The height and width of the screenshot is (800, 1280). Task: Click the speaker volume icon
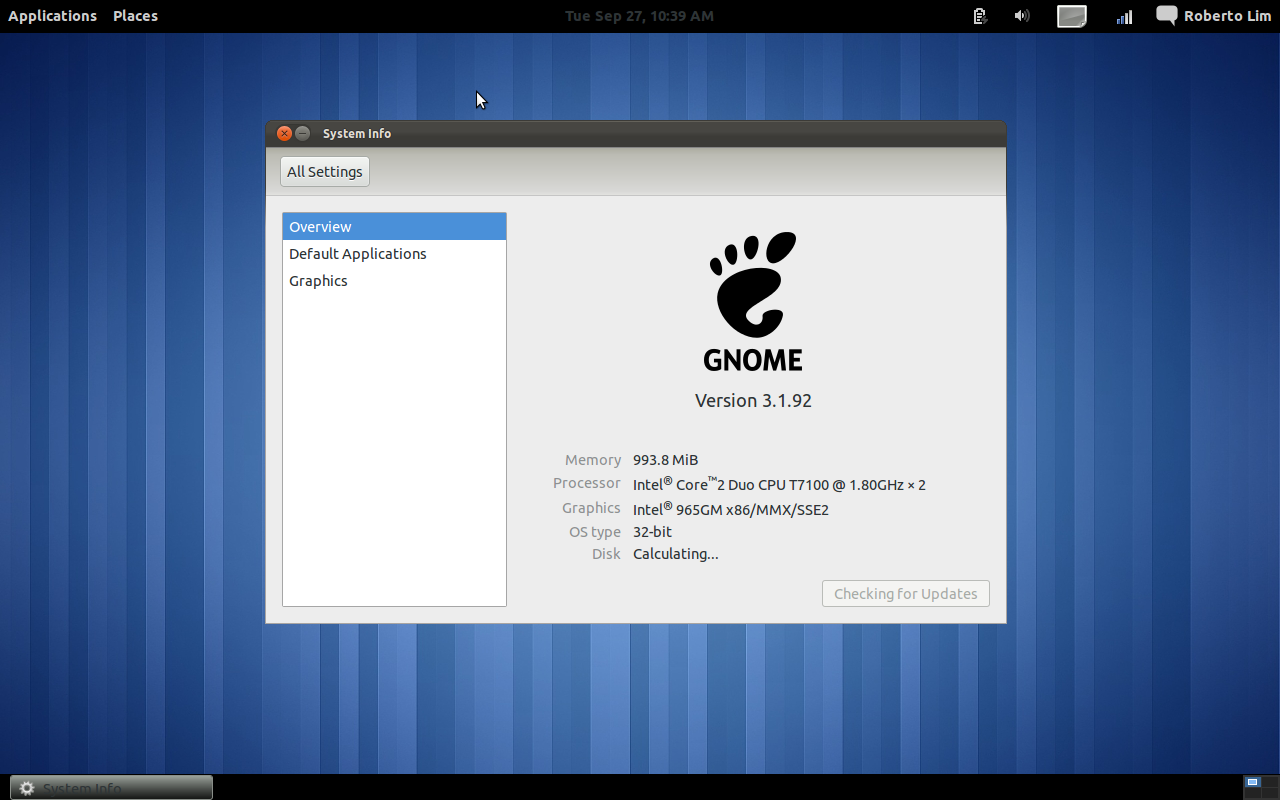pos(1021,16)
